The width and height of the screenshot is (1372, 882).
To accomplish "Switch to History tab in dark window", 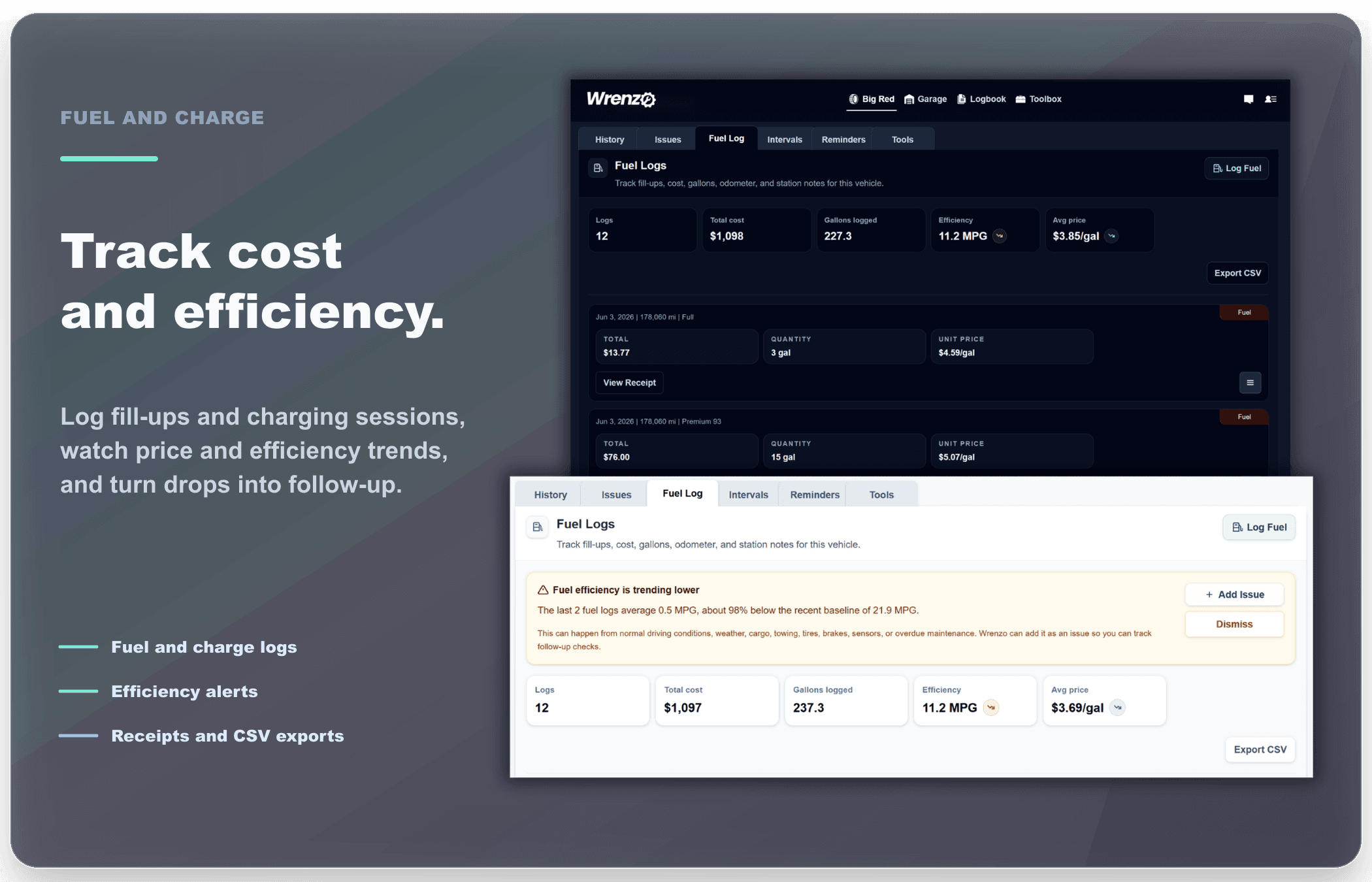I will pos(610,139).
